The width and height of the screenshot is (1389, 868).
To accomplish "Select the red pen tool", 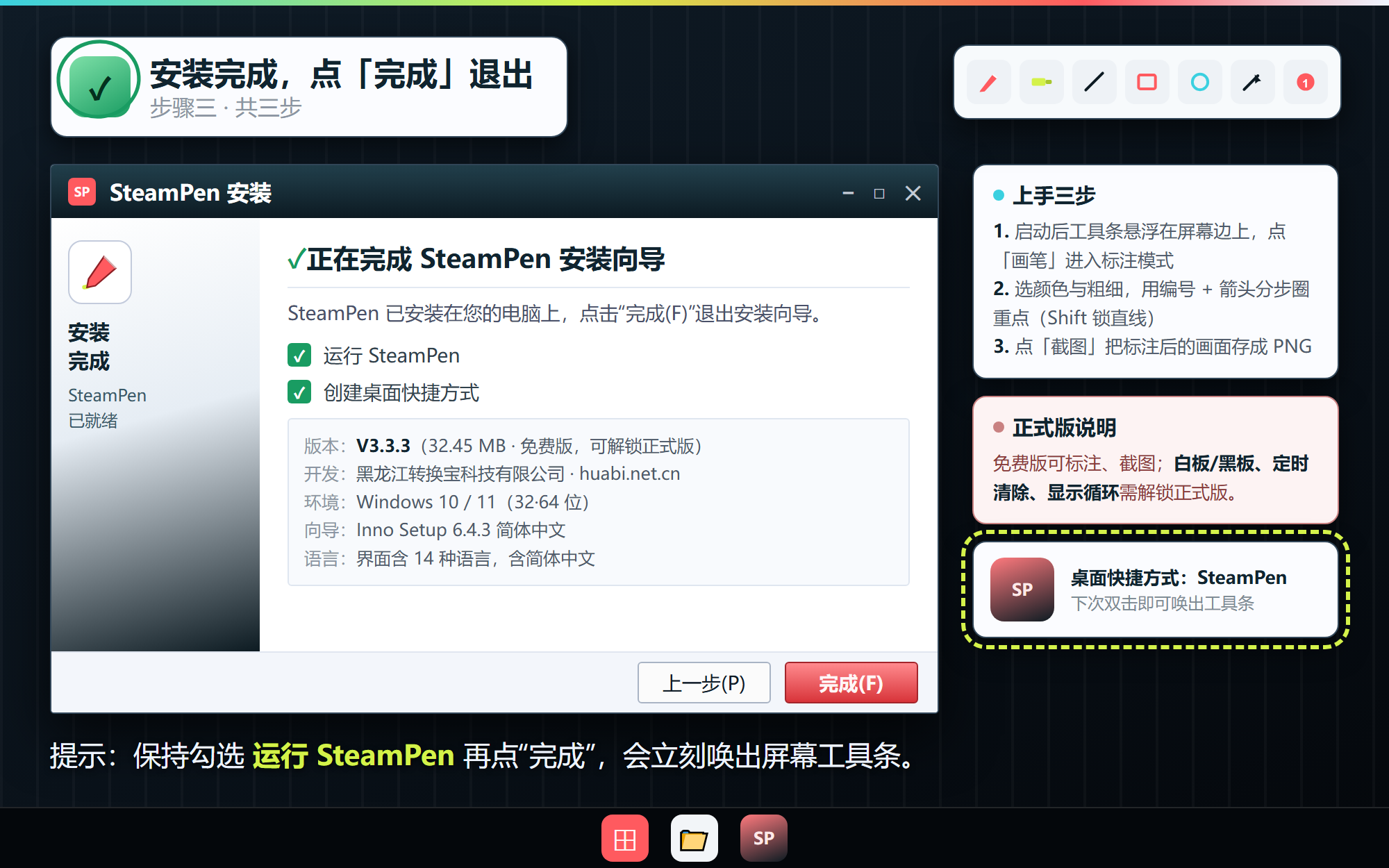I will click(988, 83).
